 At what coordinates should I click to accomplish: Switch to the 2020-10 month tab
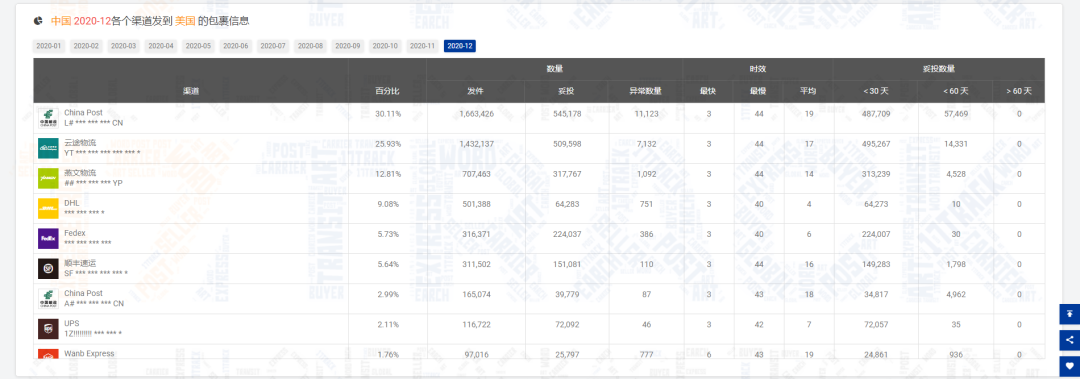(x=384, y=46)
